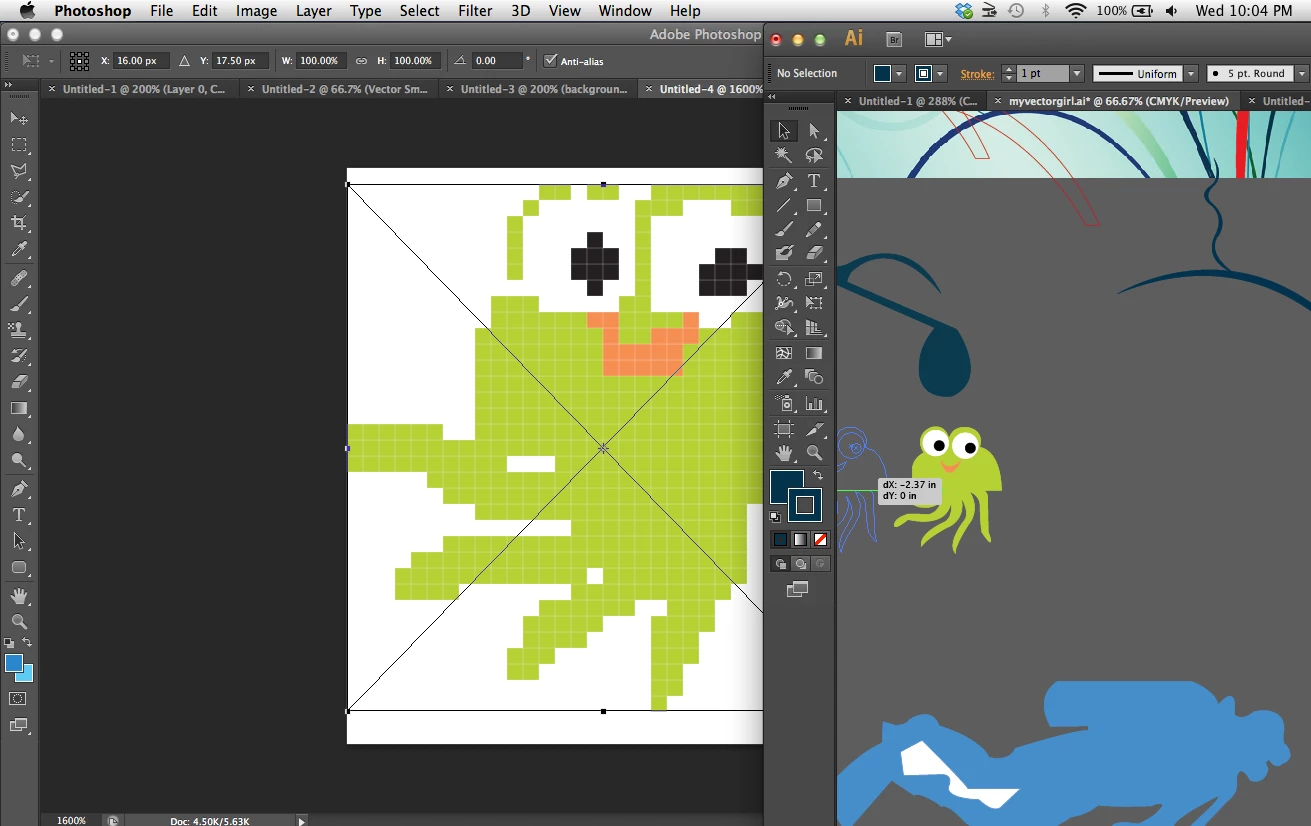Select the Photoshop Pen tool
Image resolution: width=1311 pixels, height=826 pixels.
(x=19, y=489)
